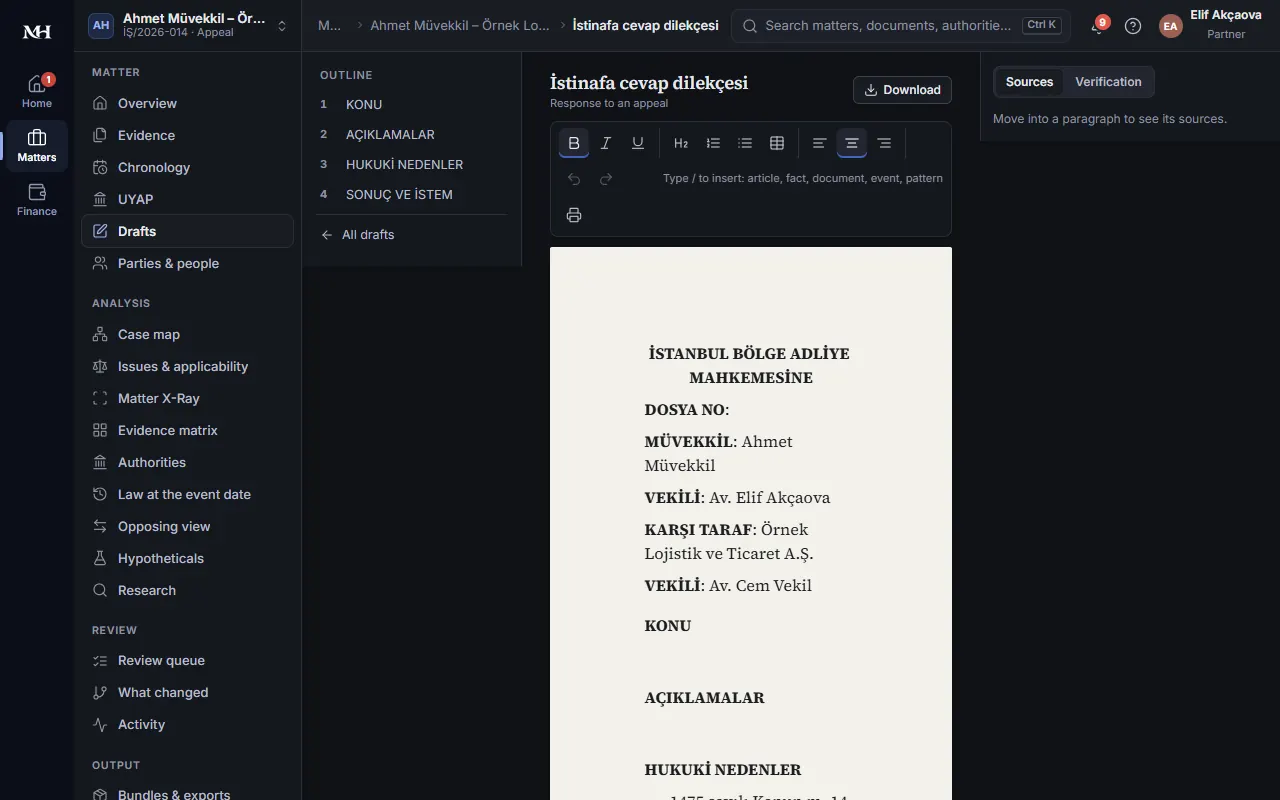
Task: Open Matters in left rail
Action: point(37,146)
